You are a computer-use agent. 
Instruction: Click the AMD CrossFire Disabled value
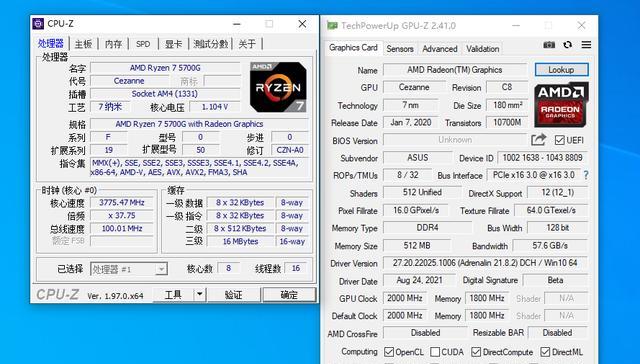coord(425,333)
